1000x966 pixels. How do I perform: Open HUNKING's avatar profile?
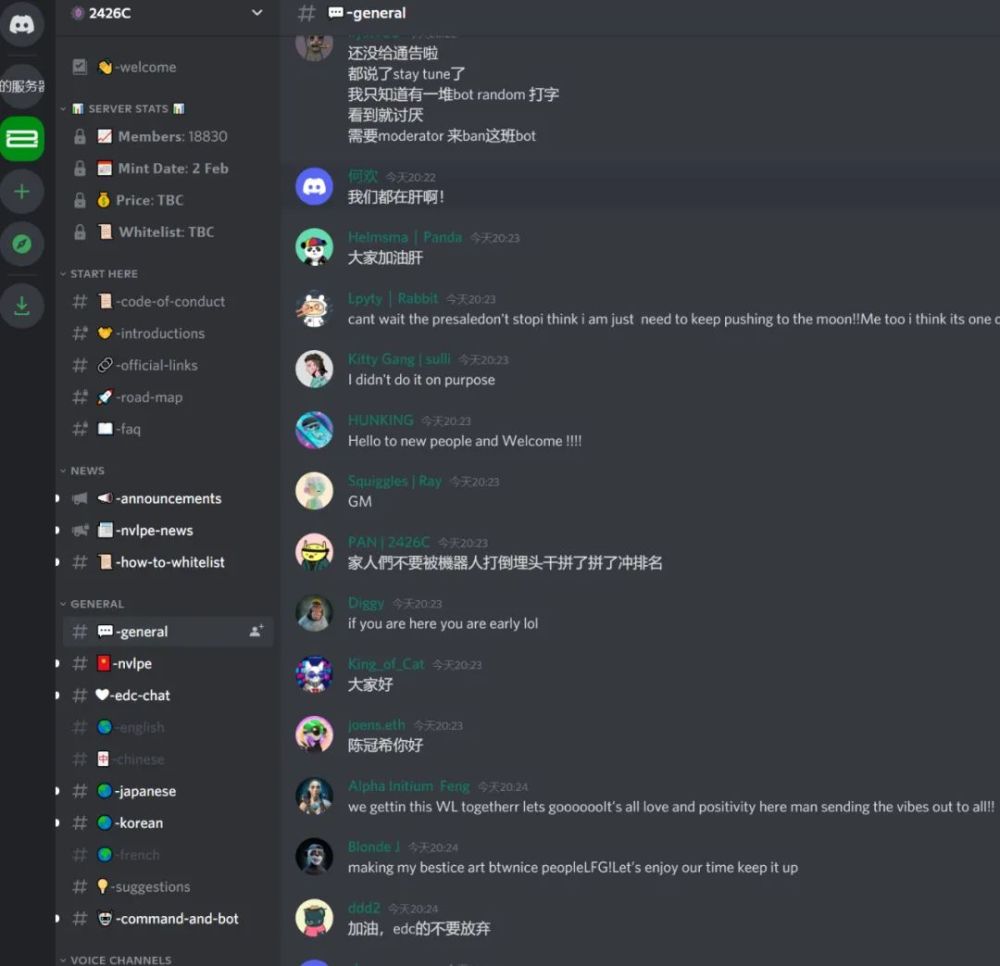tap(314, 430)
